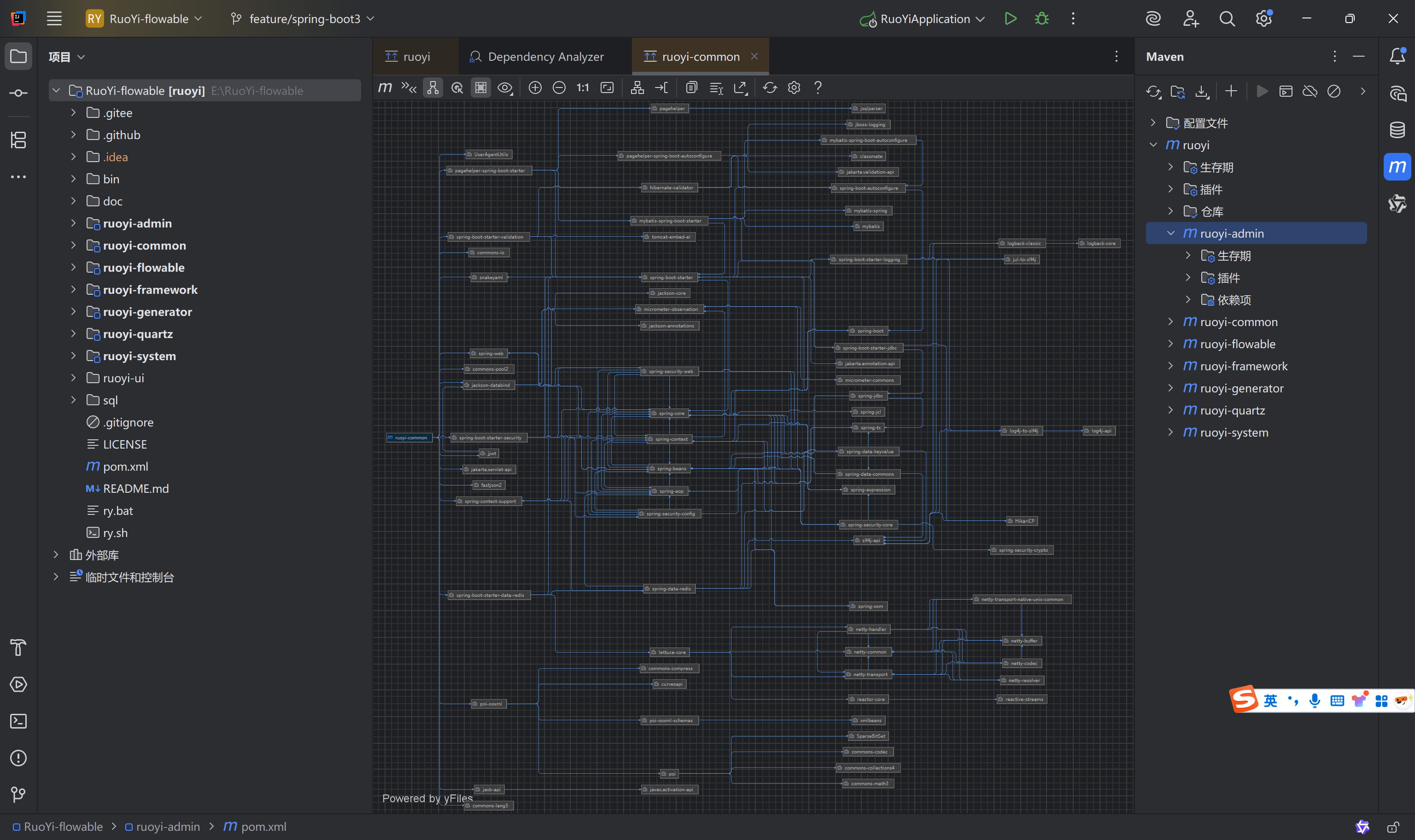The height and width of the screenshot is (840, 1415).
Task: Execute Maven goal icon
Action: (1286, 91)
